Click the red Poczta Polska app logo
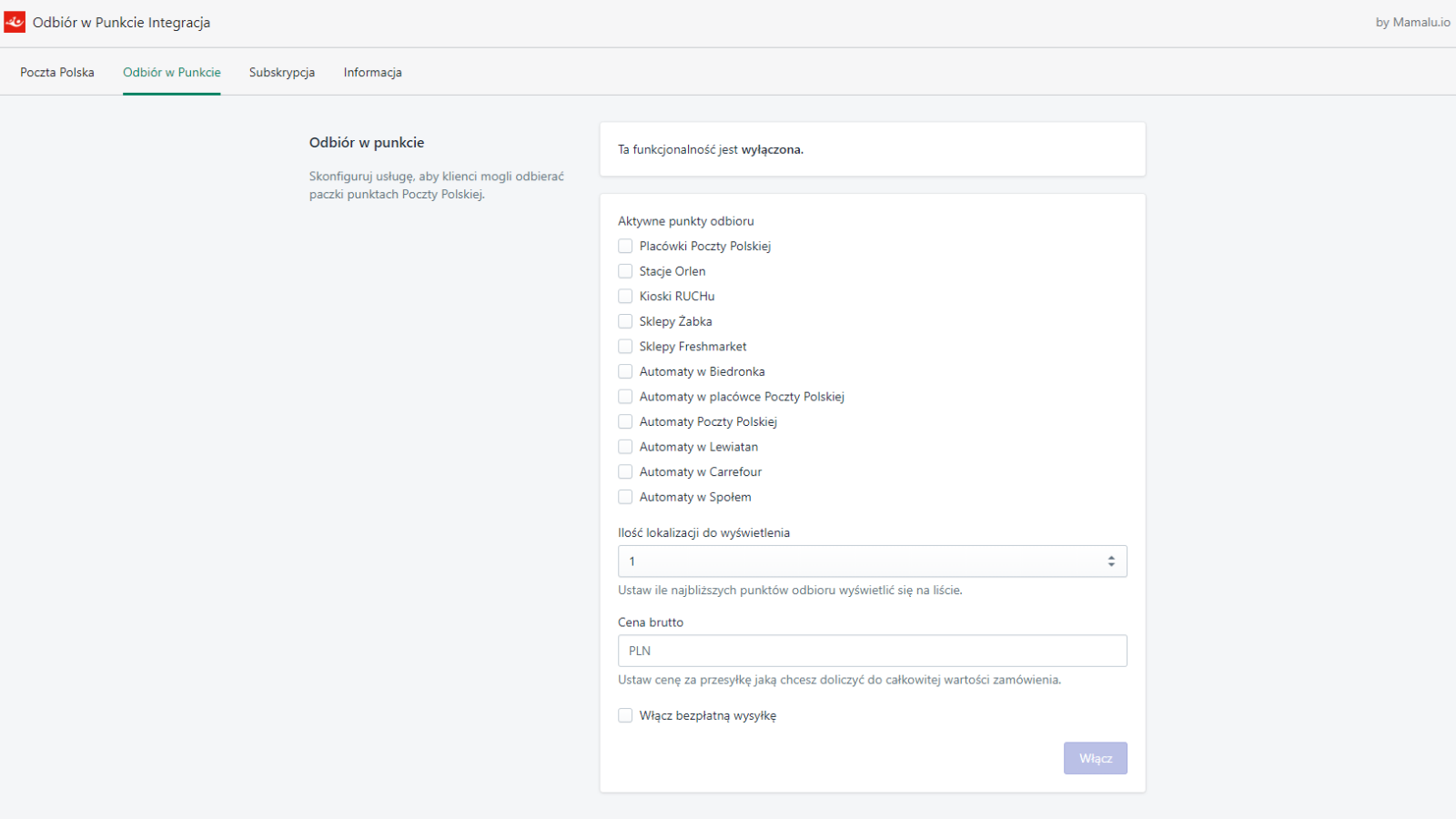Viewport: 1456px width, 819px height. tap(15, 22)
